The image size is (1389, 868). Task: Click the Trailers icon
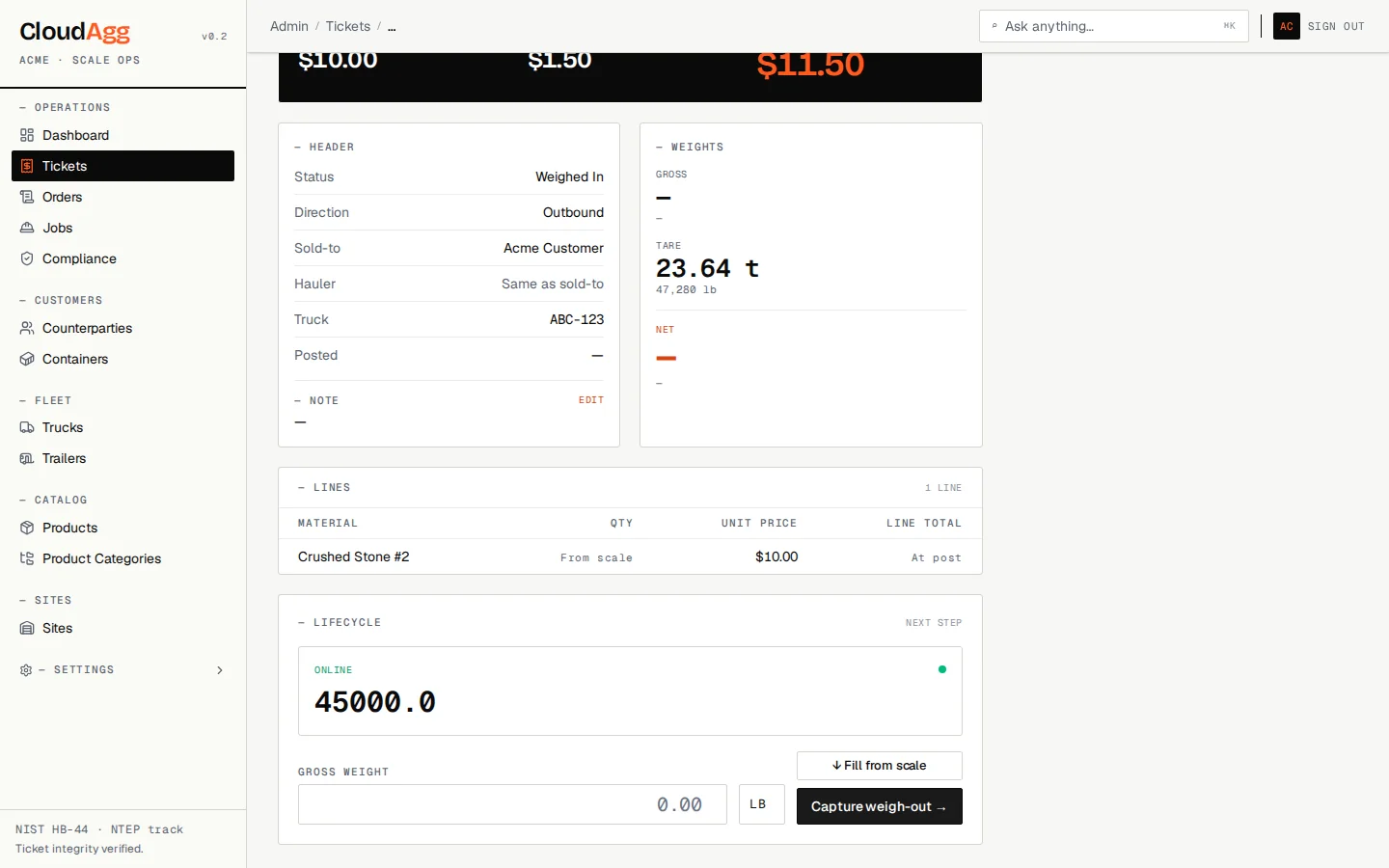pyautogui.click(x=27, y=458)
